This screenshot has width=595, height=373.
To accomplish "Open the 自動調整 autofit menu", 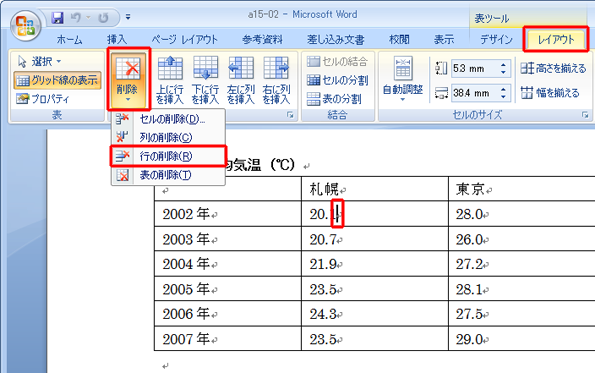I will tap(403, 80).
